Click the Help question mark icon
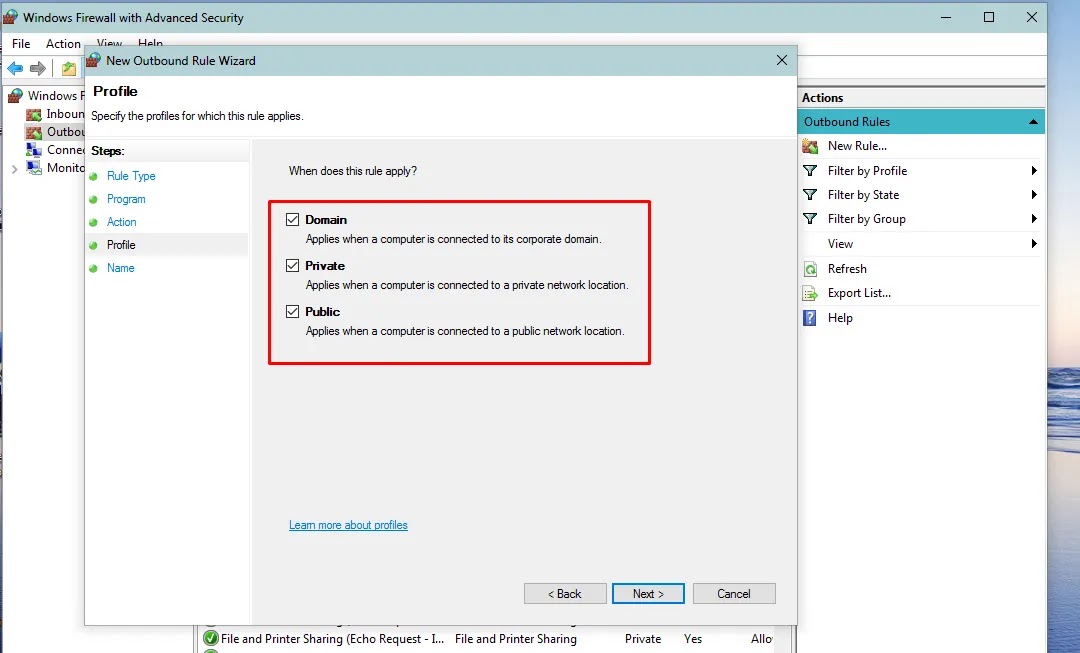This screenshot has height=653, width=1080. point(810,318)
